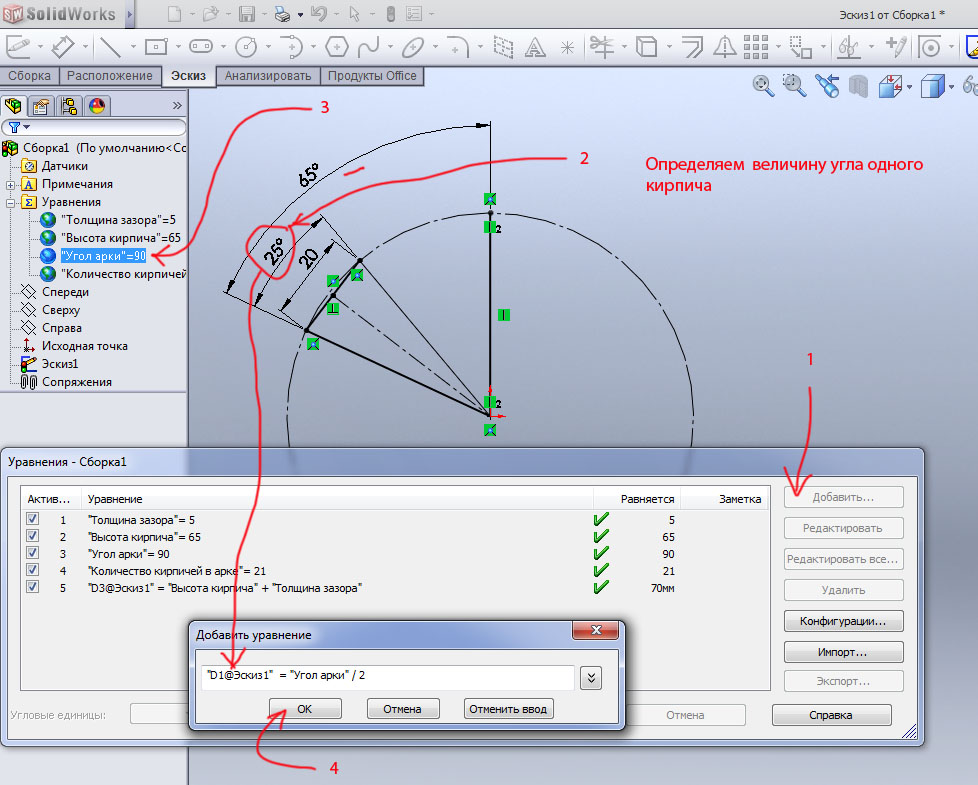This screenshot has height=785, width=978.
Task: Select the Polygon sketch tool
Action: coord(338,46)
